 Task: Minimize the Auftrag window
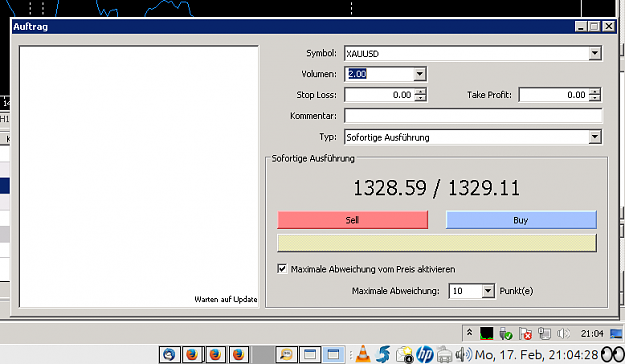point(581,27)
